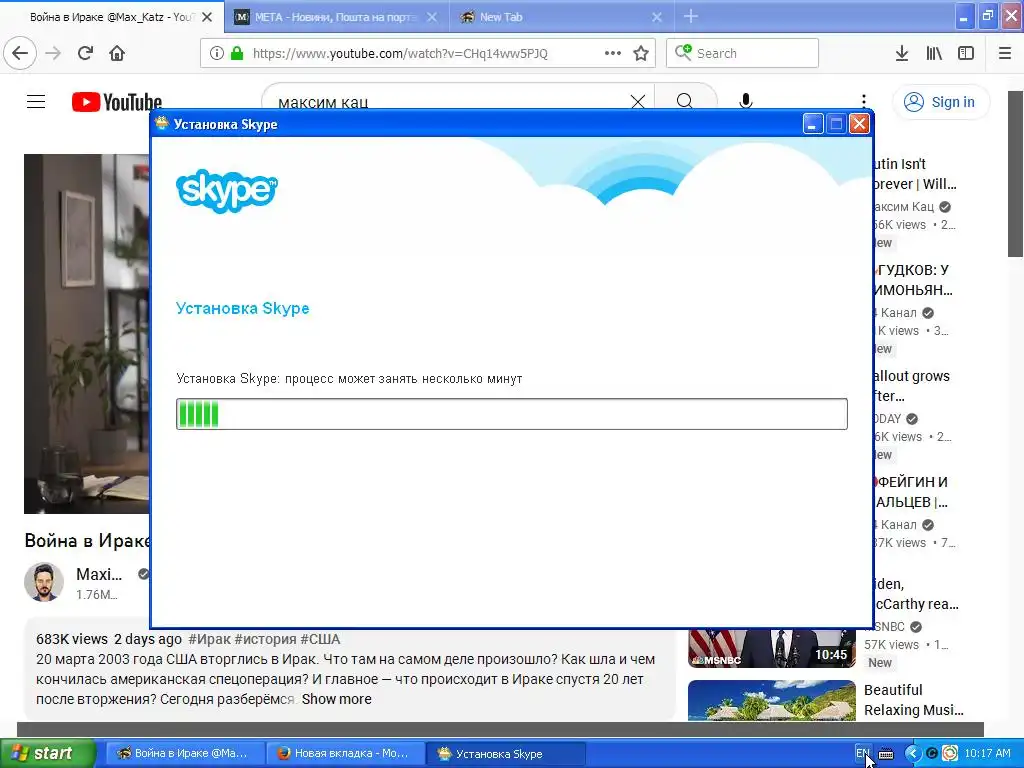Open the #история hashtag link

pos(265,639)
